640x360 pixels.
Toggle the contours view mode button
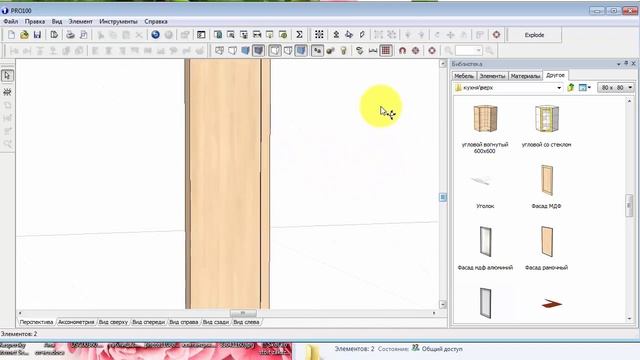pos(275,51)
